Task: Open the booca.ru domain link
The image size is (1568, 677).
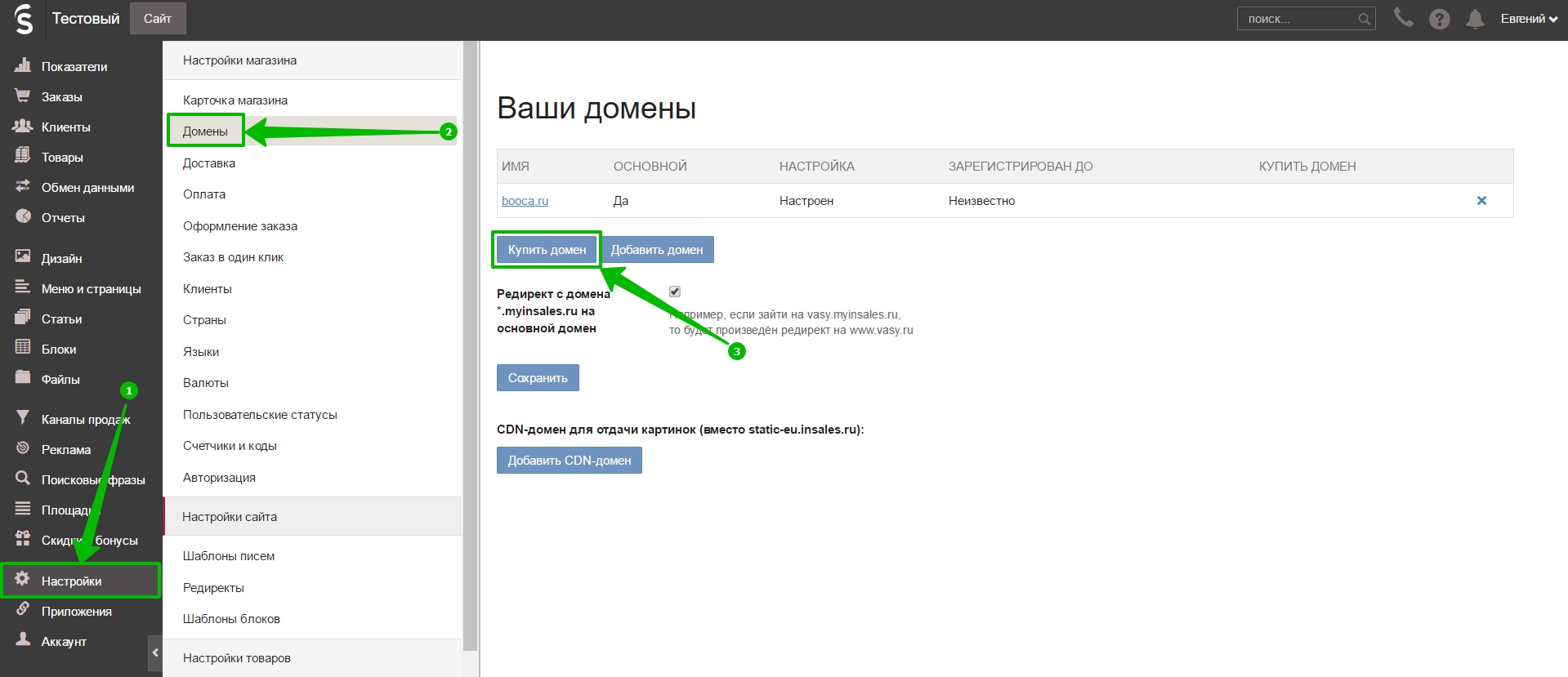Action: (x=525, y=201)
